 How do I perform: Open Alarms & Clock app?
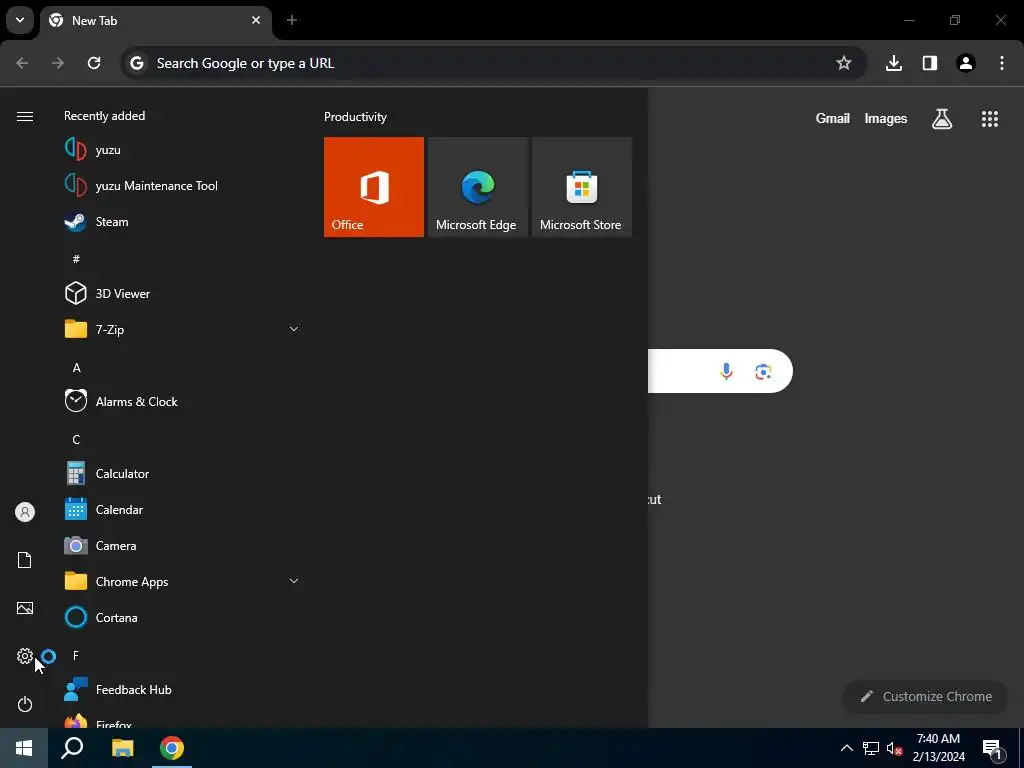click(x=182, y=402)
